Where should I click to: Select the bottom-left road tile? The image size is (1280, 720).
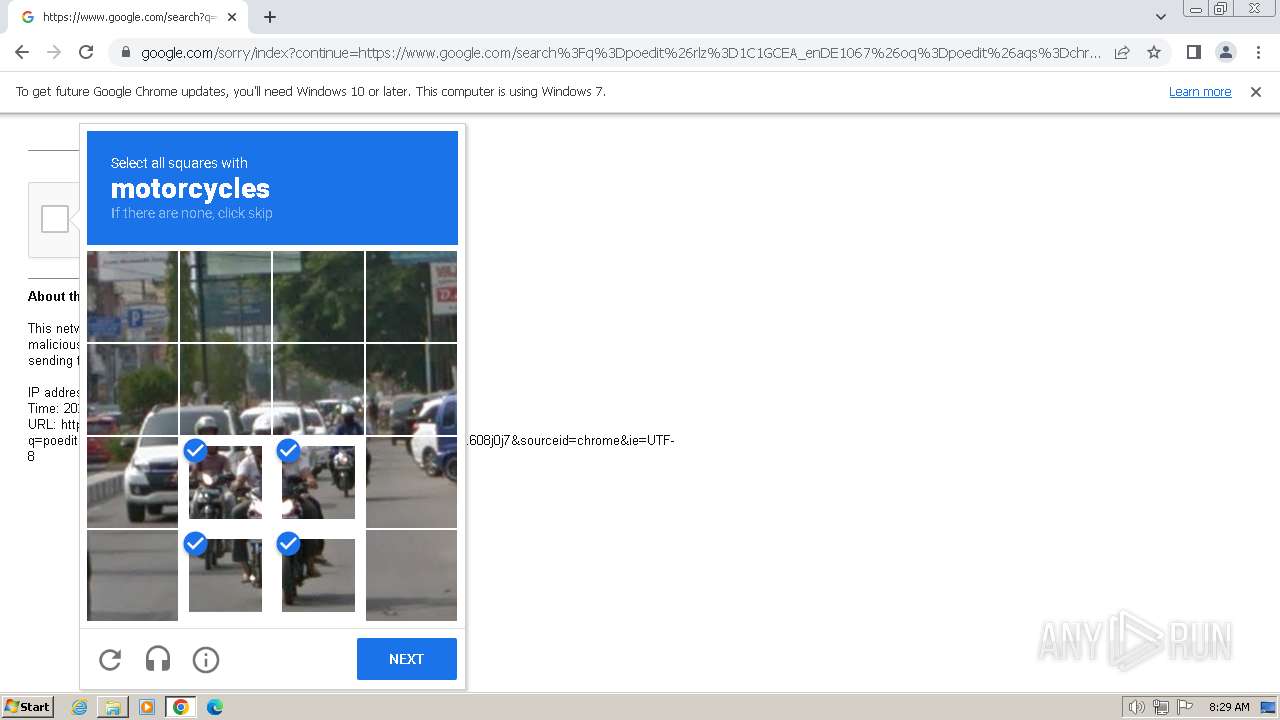click(x=132, y=575)
